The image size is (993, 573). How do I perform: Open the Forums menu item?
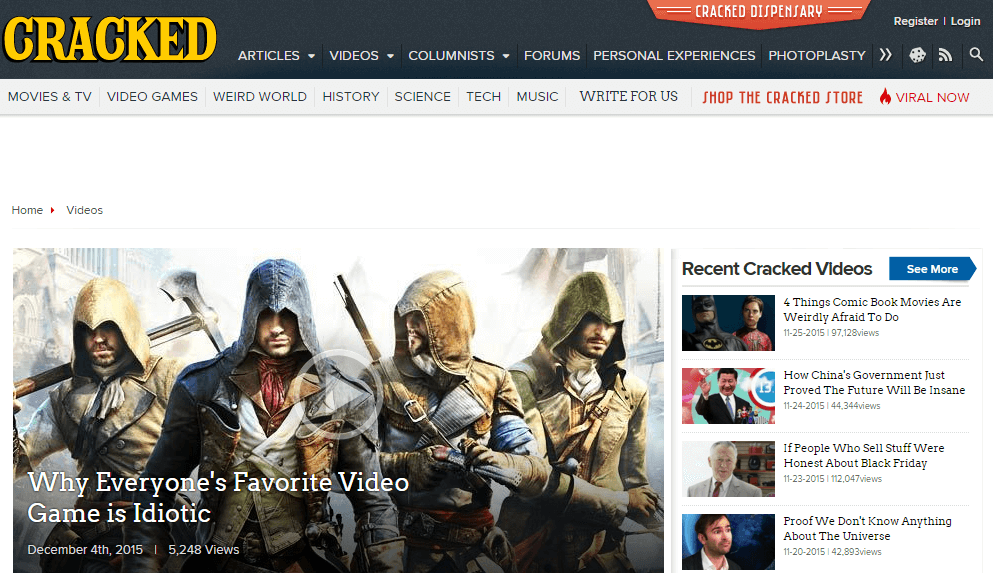[552, 56]
